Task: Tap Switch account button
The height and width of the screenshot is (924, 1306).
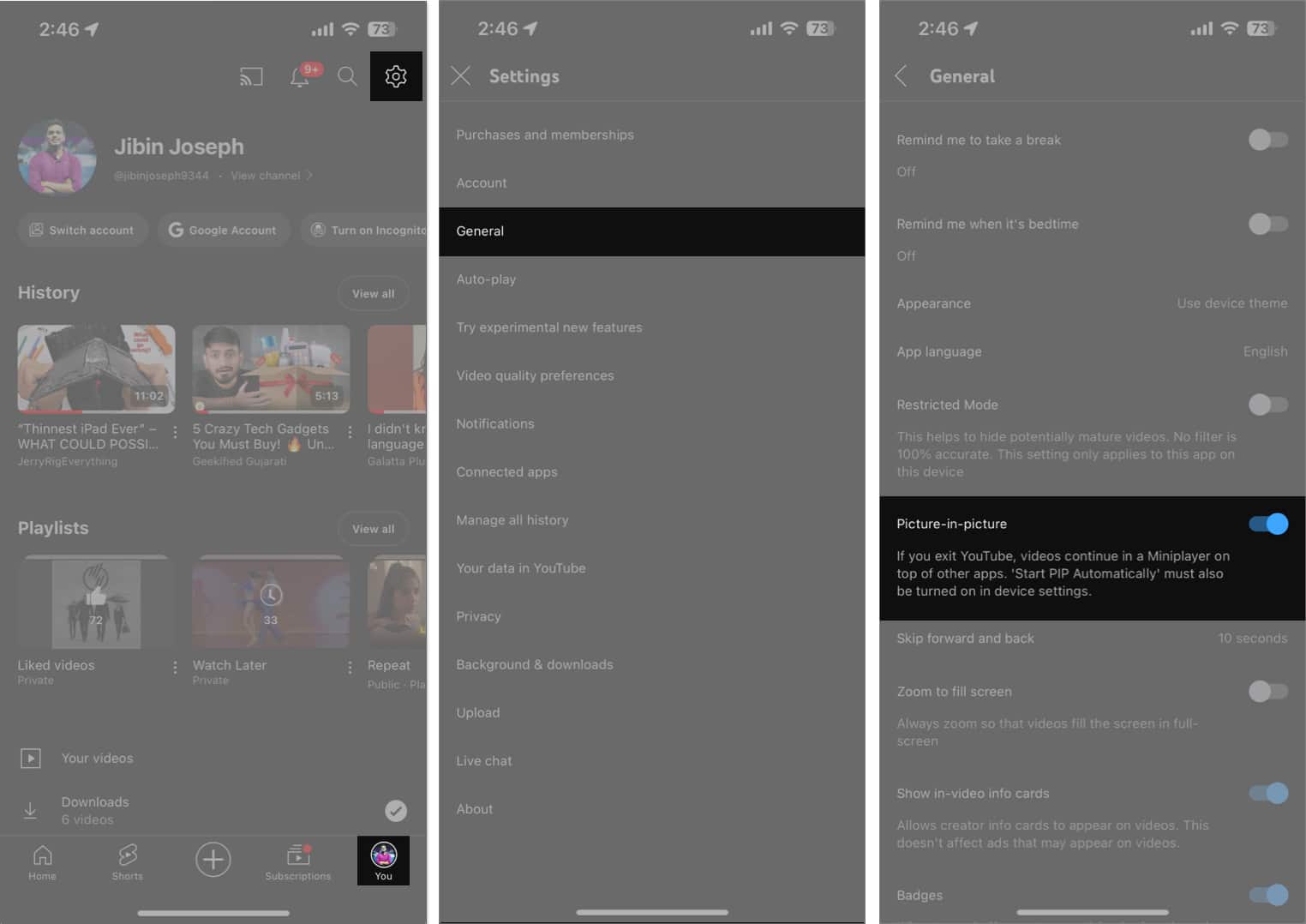Action: click(82, 230)
